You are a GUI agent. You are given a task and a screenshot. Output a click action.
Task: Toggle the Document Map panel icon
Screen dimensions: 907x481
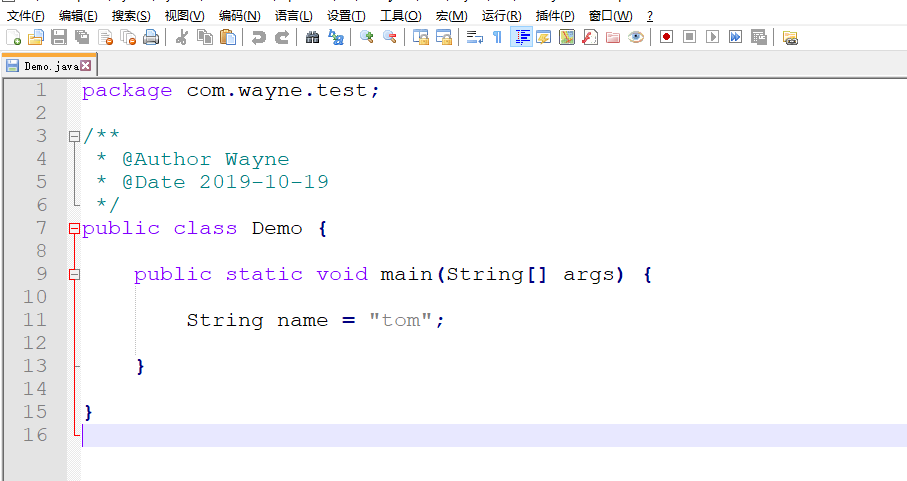[567, 38]
